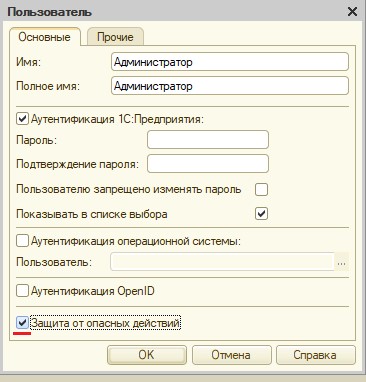Click the Пользователь dialog title text

49,12
